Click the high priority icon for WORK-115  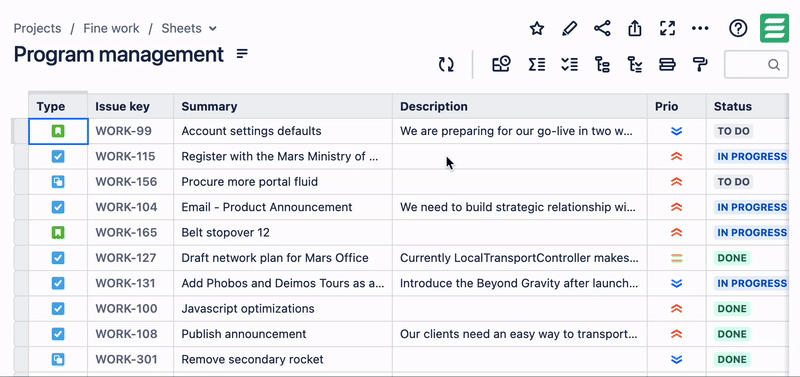pos(677,157)
